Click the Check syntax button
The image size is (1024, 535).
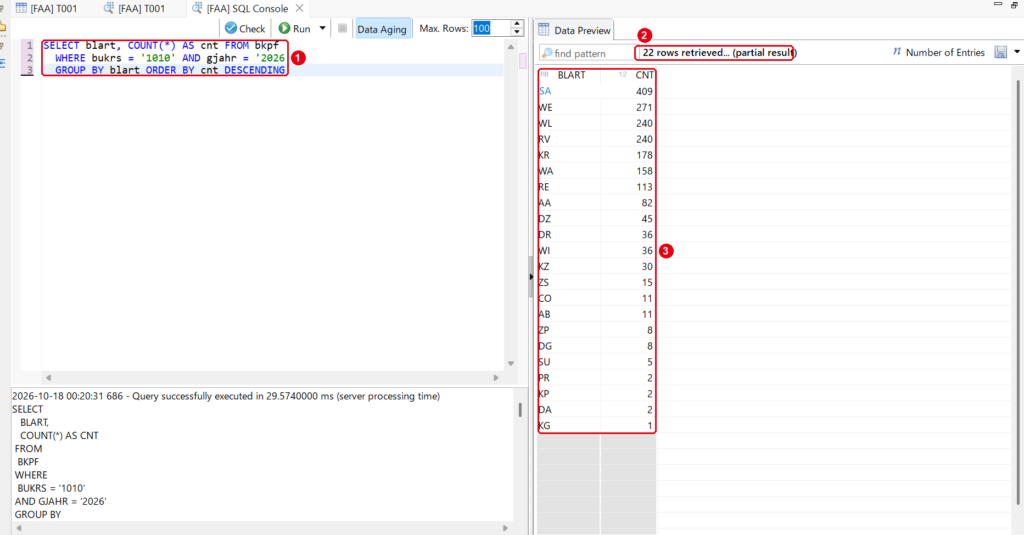click(x=245, y=29)
